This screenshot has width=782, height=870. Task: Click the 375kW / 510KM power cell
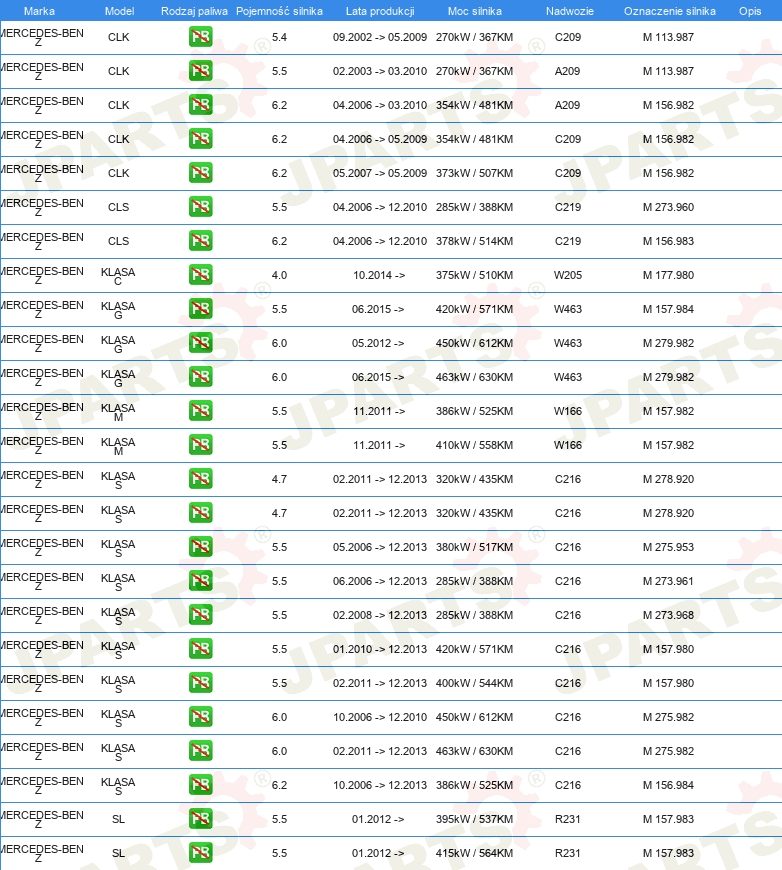click(475, 275)
